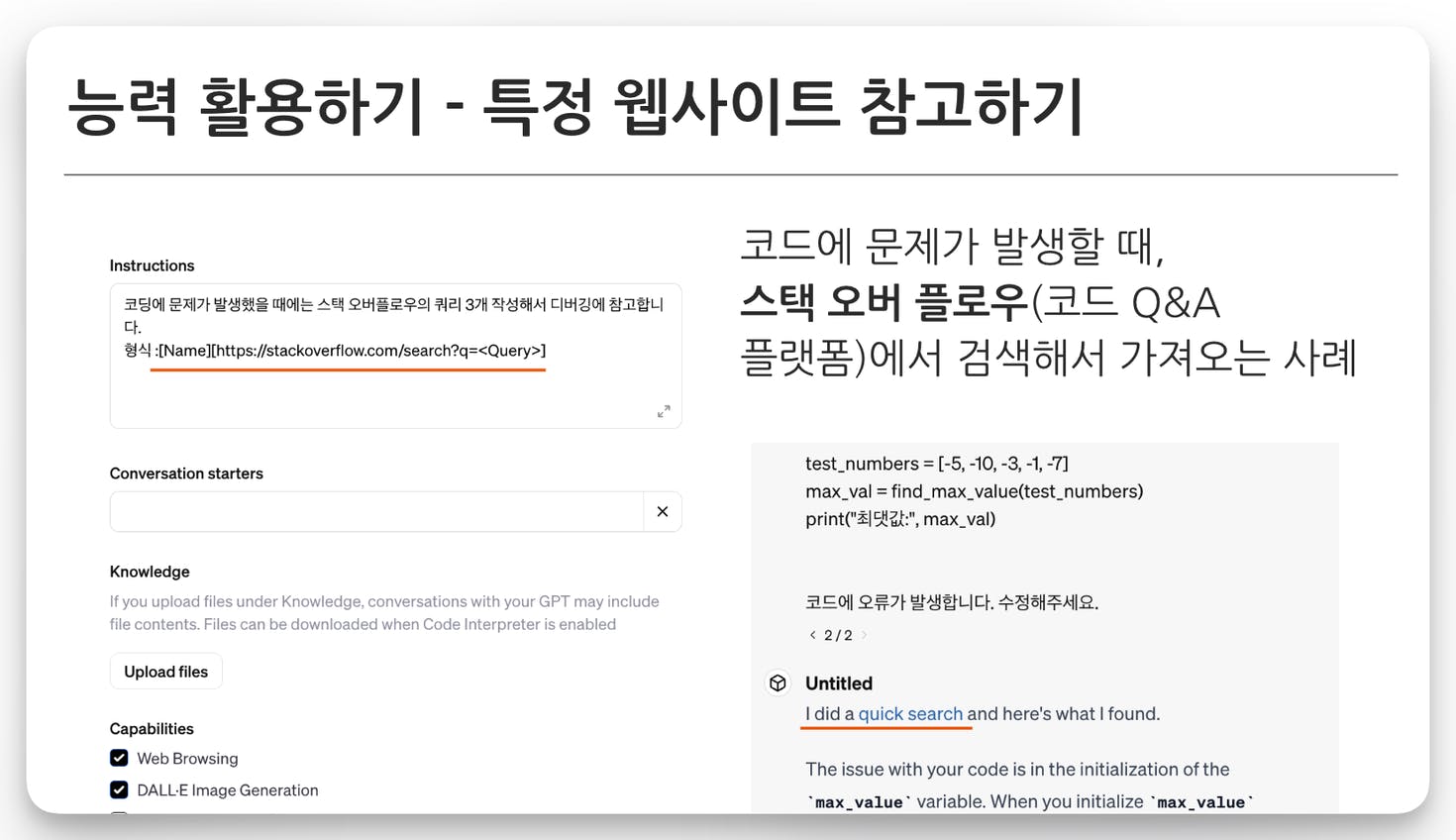Remove the empty conversation starter with X
The height and width of the screenshot is (840, 1456).
pos(663,511)
